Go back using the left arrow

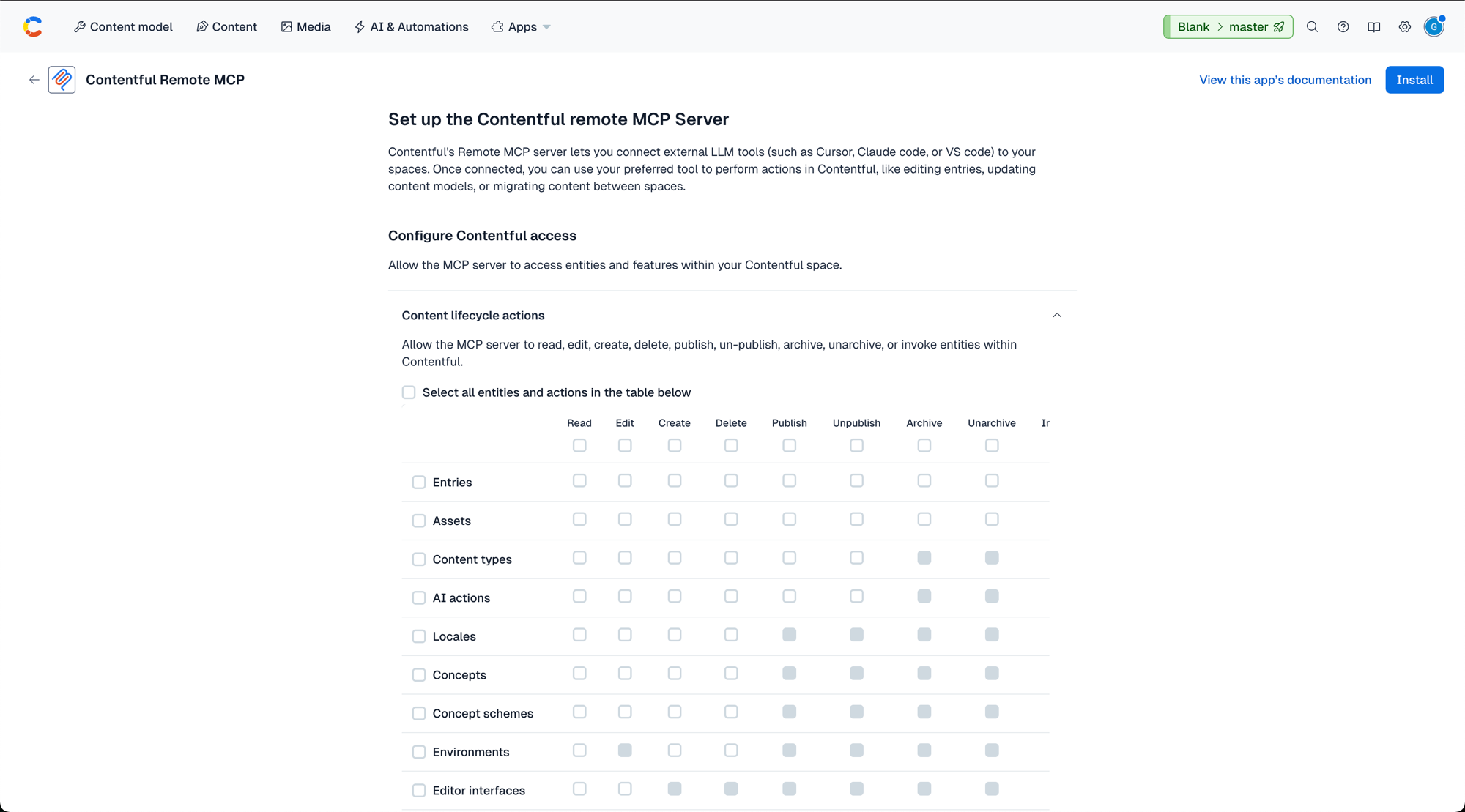34,80
